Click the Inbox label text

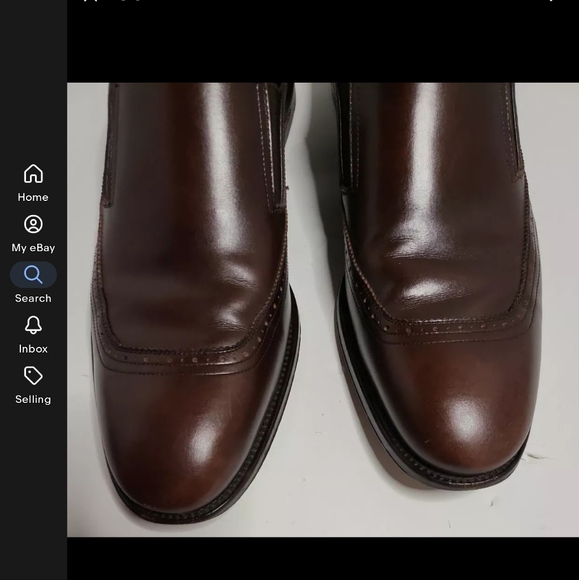(33, 349)
